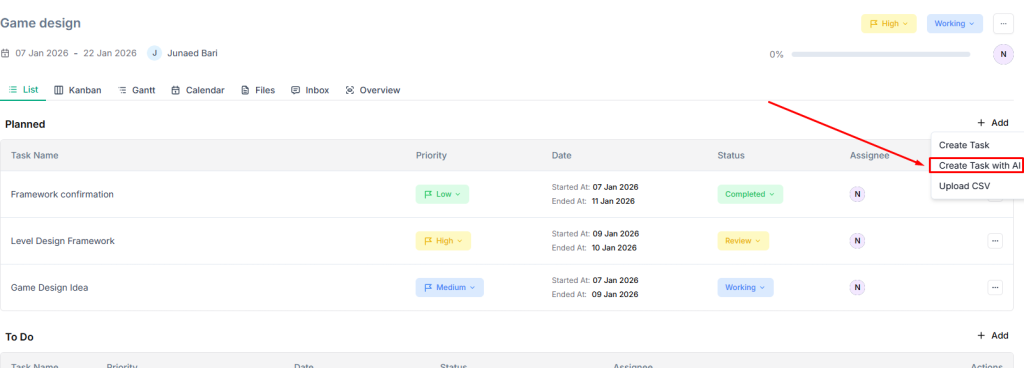Open the Game Design Idea task

(50, 288)
